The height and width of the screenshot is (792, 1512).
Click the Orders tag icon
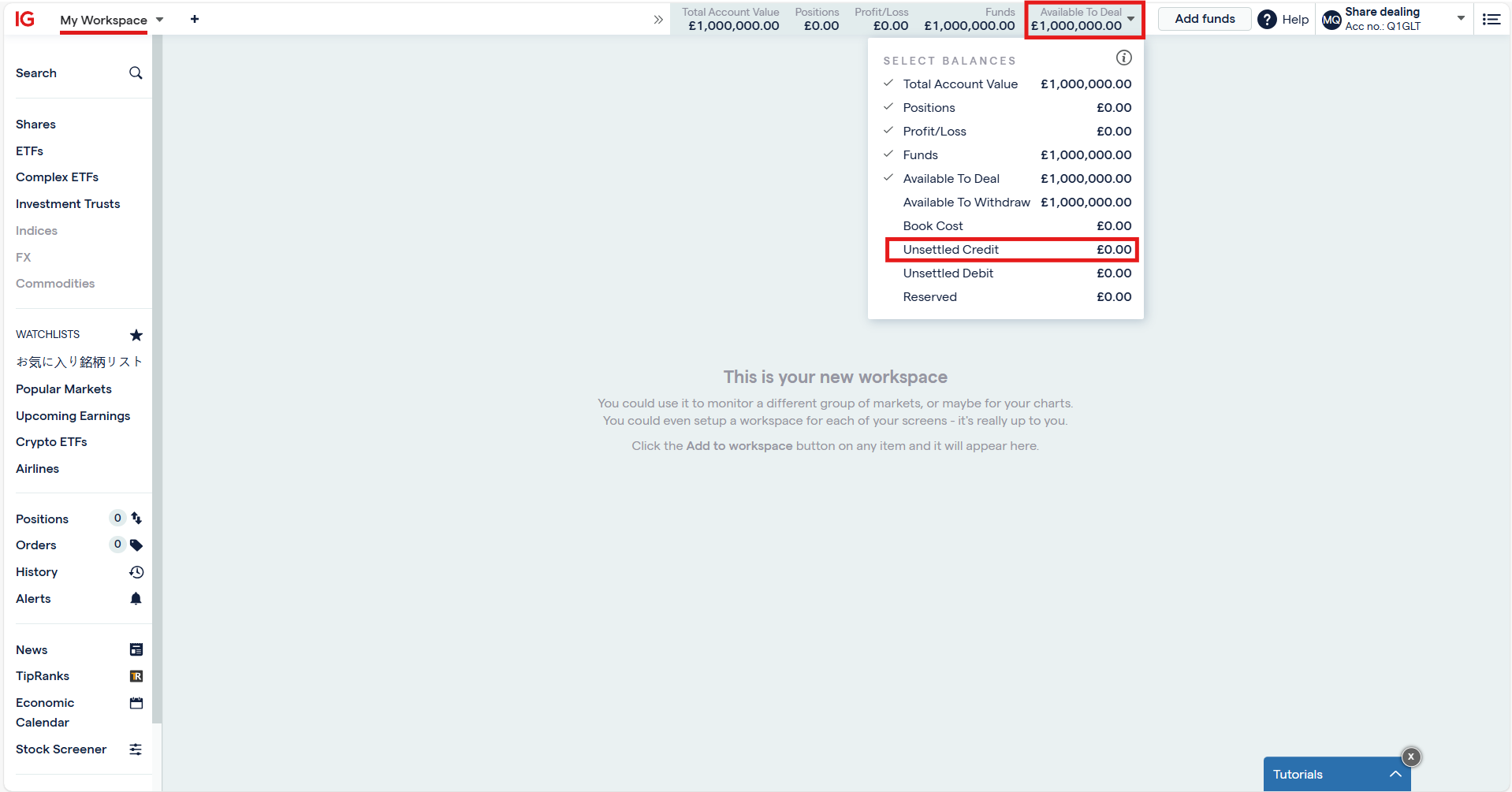pyautogui.click(x=136, y=545)
